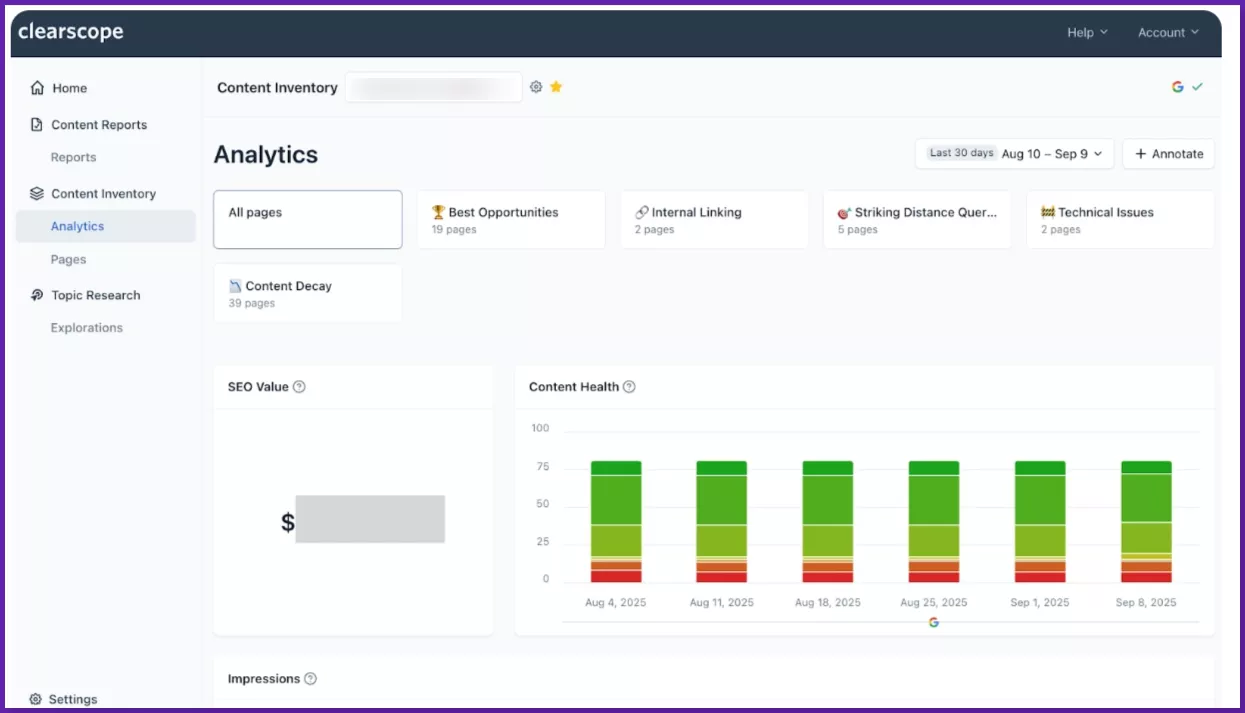The width and height of the screenshot is (1245, 713).
Task: Click the Content Inventory name field
Action: coord(434,87)
